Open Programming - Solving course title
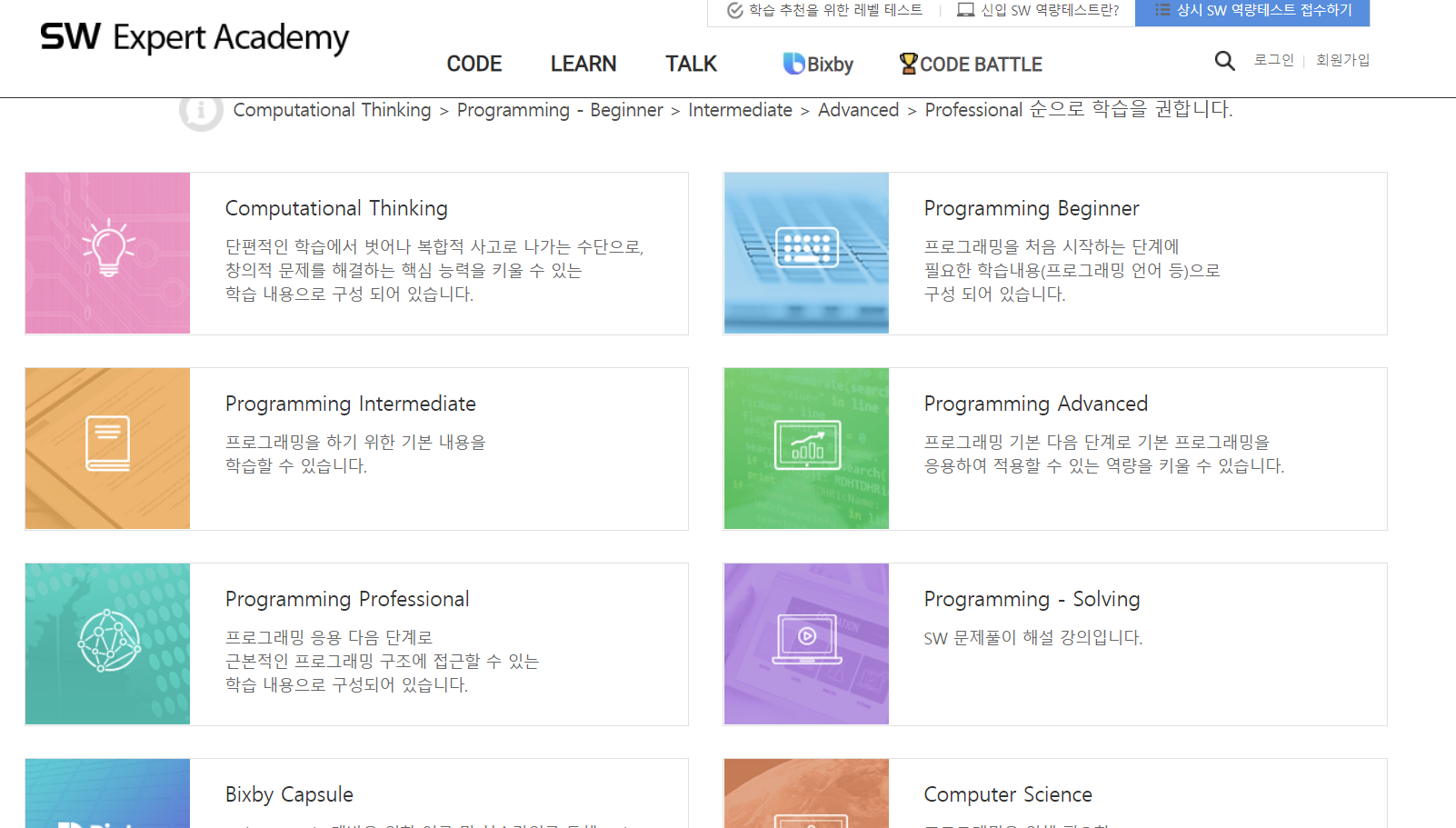1456x828 pixels. (x=1032, y=599)
